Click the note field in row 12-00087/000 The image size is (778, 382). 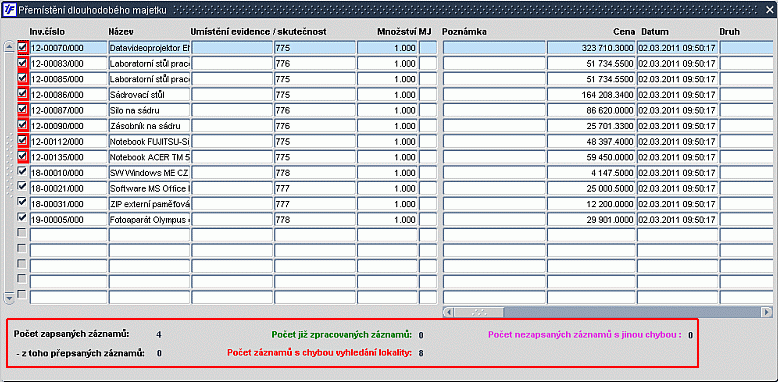(494, 110)
